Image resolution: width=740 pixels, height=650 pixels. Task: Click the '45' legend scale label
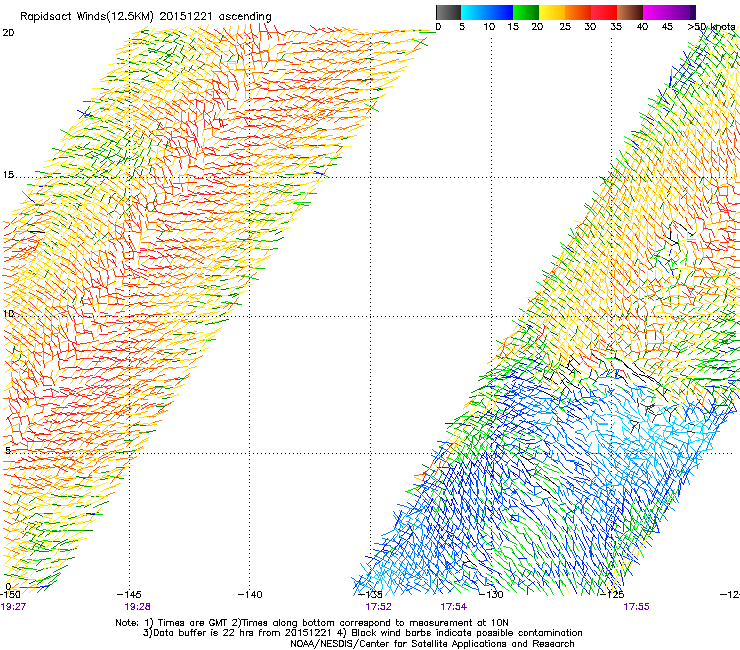[x=667, y=27]
